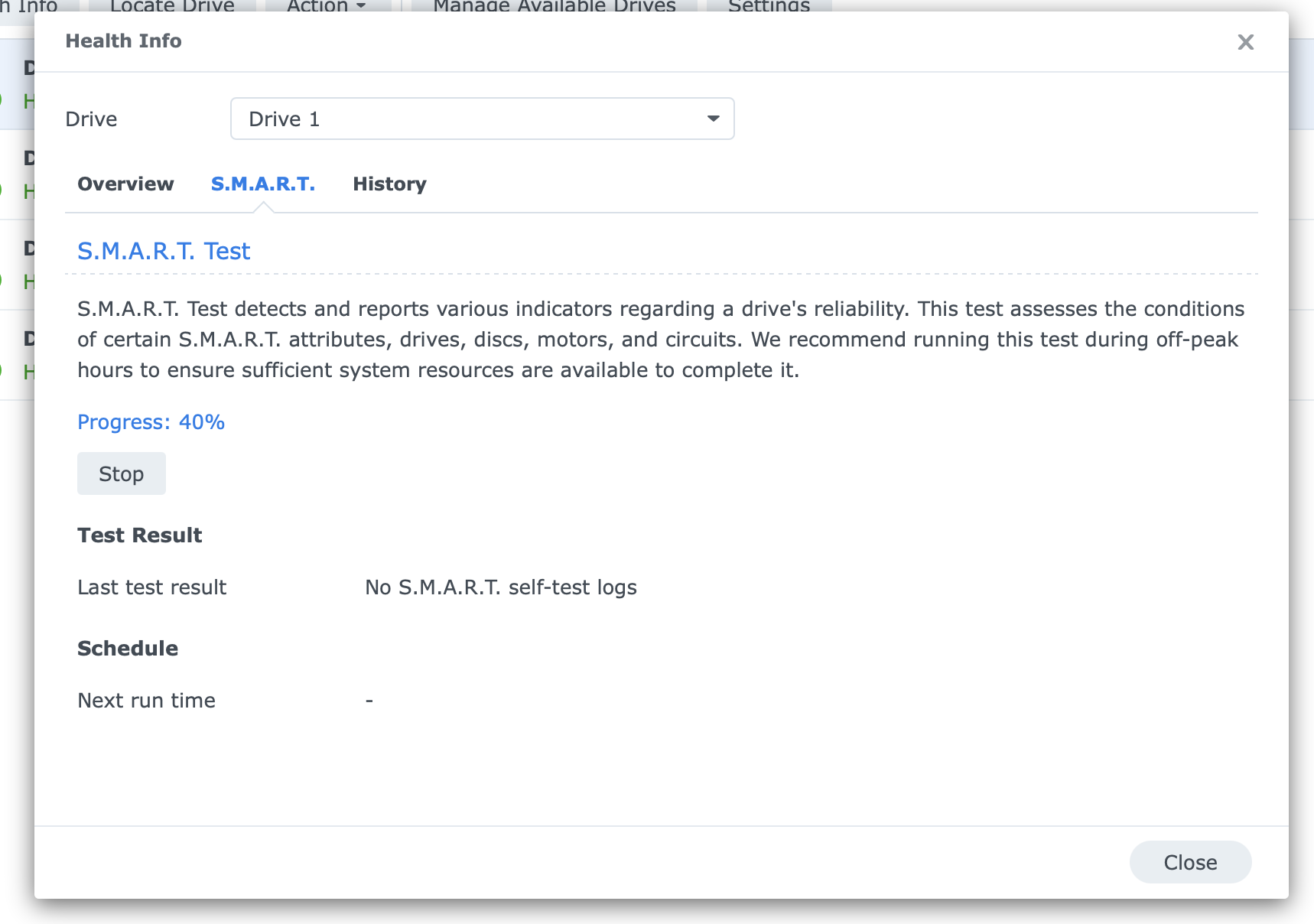Image resolution: width=1314 pixels, height=924 pixels.
Task: Click the Last test result label
Action: (x=151, y=587)
